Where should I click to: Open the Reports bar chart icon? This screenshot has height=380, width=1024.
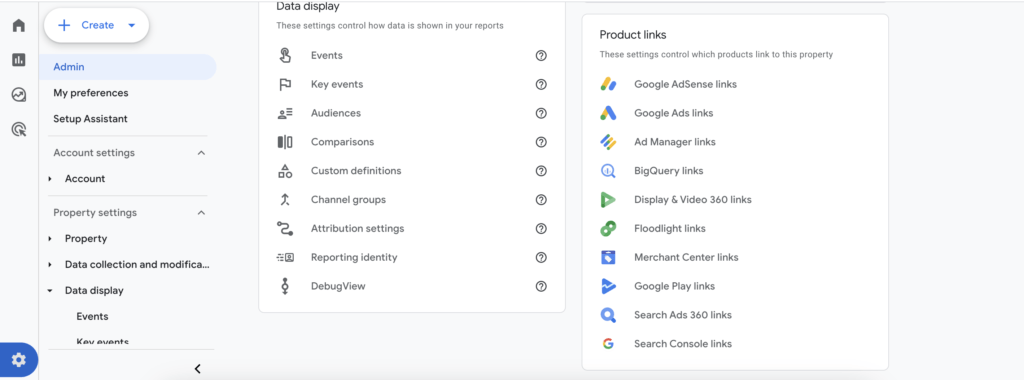19,60
